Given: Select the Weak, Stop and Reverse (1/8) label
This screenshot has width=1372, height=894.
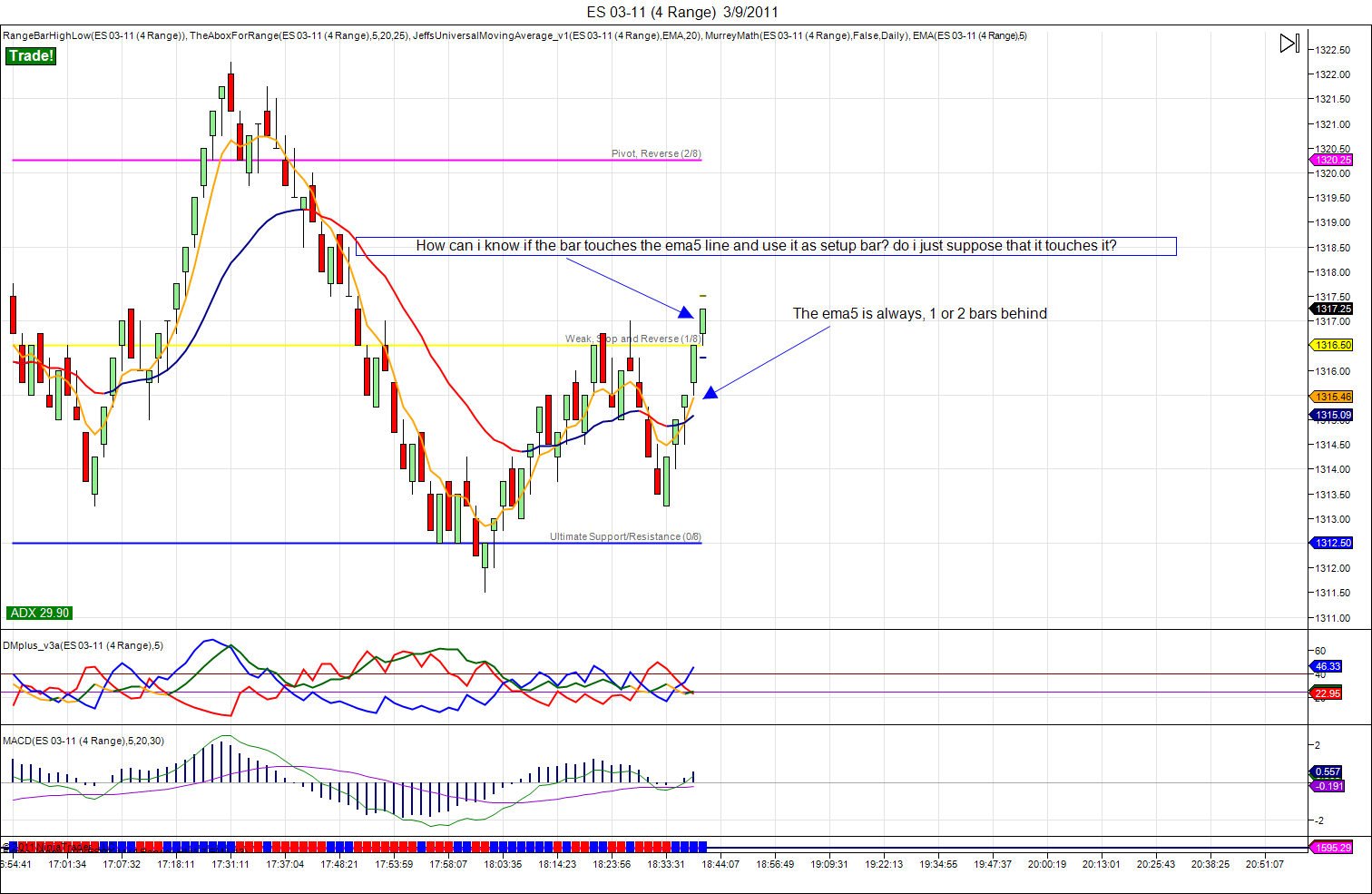Looking at the screenshot, I should click(x=632, y=339).
